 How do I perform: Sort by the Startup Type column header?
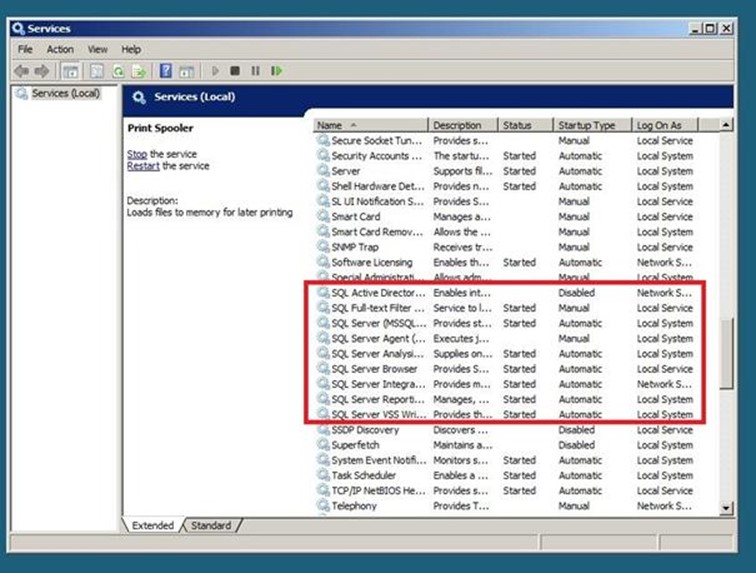click(593, 125)
